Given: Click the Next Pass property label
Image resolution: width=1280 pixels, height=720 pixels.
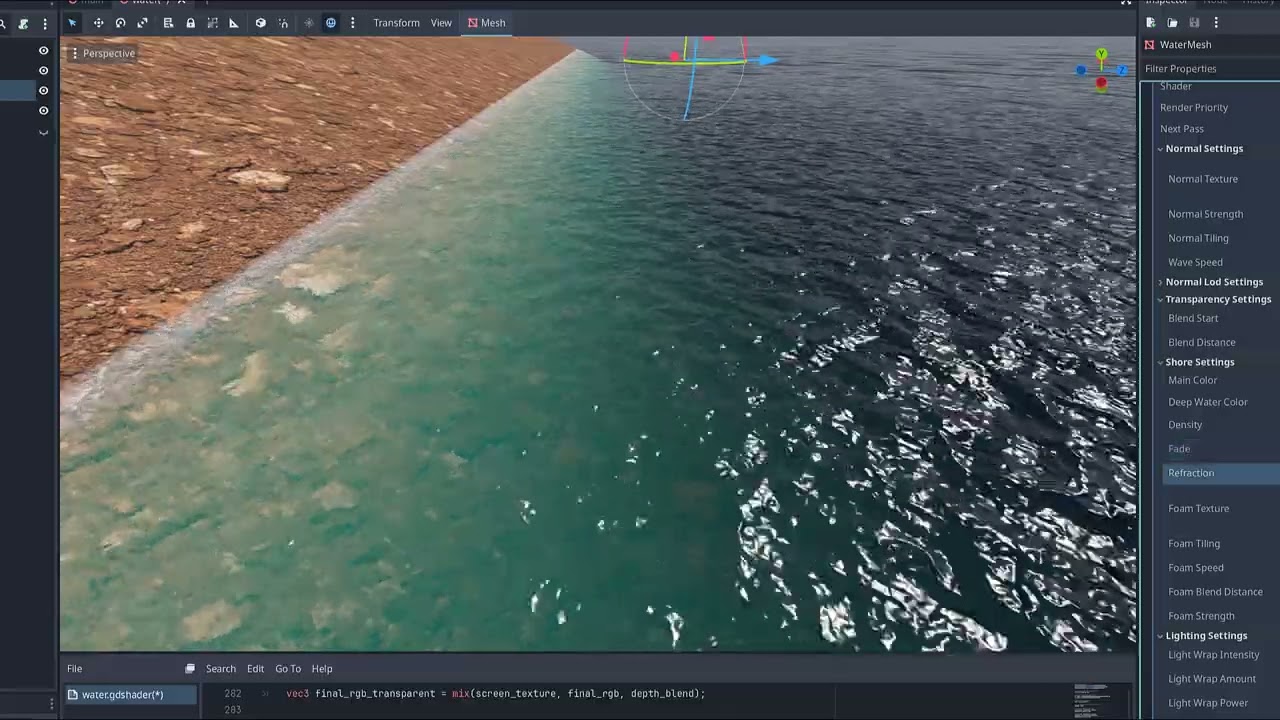Looking at the screenshot, I should tap(1182, 129).
